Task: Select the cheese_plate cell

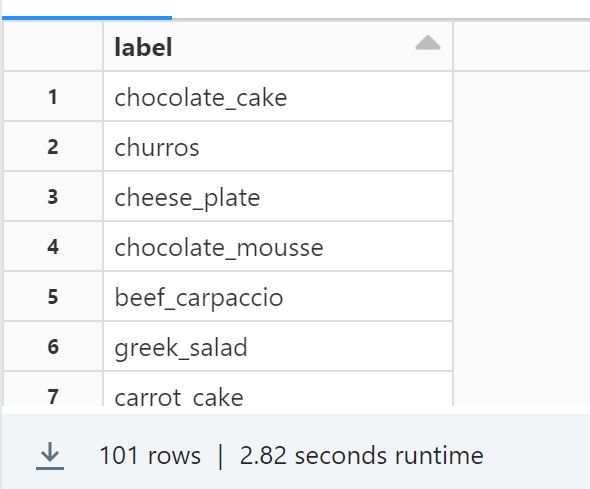Action: [x=278, y=197]
